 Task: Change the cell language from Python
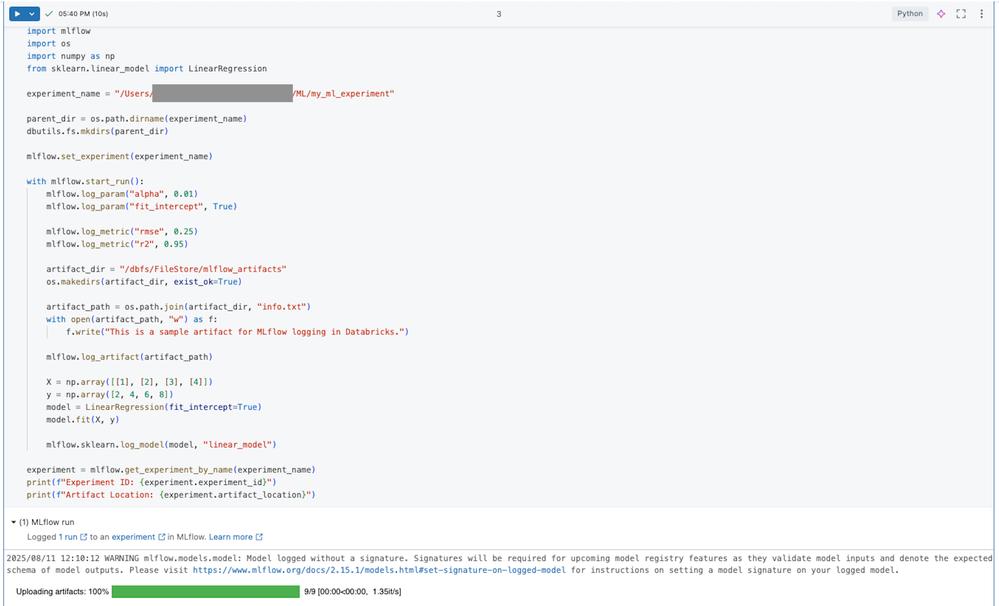(x=910, y=14)
